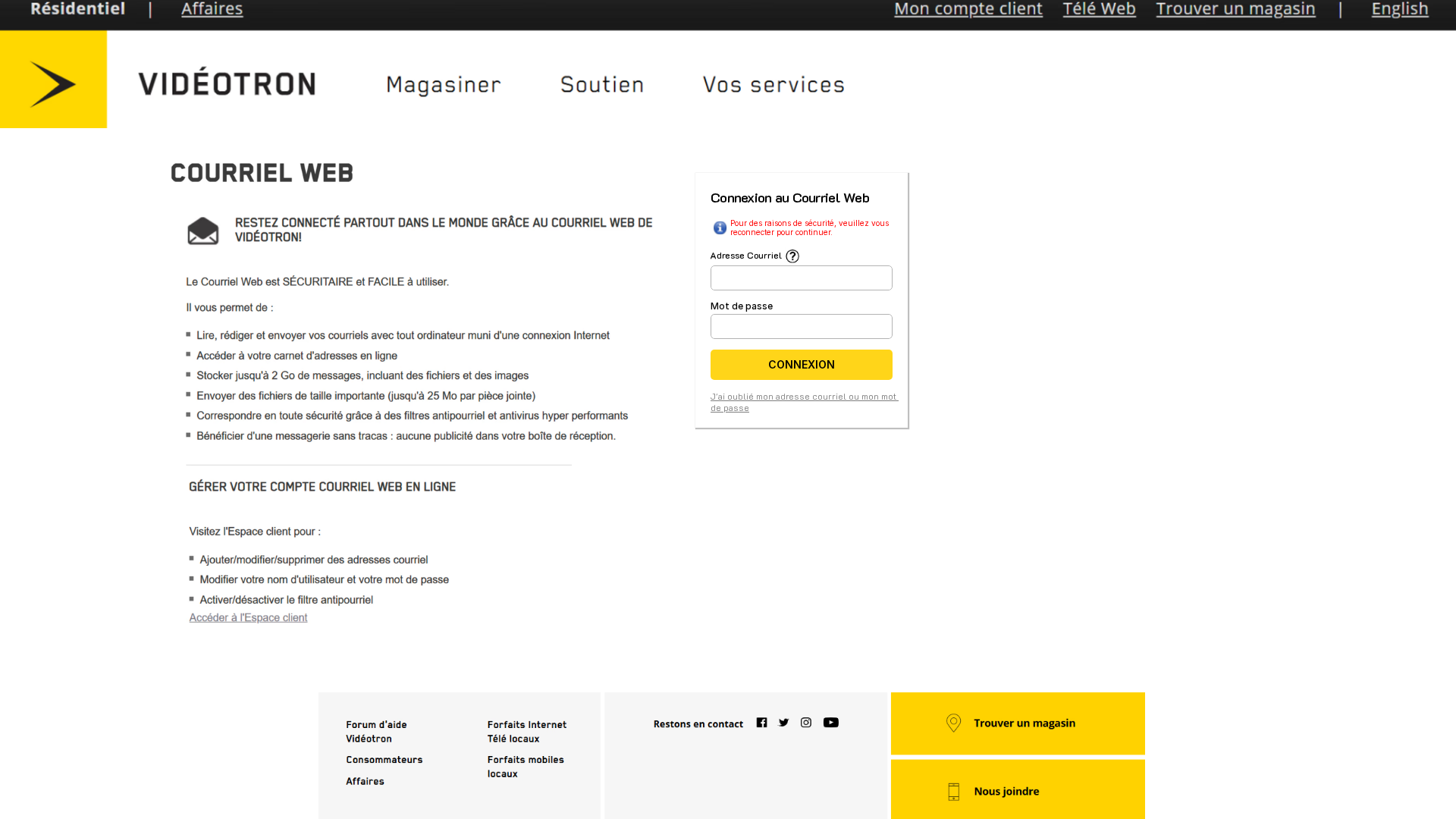This screenshot has width=1456, height=819.
Task: Click the yellow CONNEXION button
Action: coord(801,365)
